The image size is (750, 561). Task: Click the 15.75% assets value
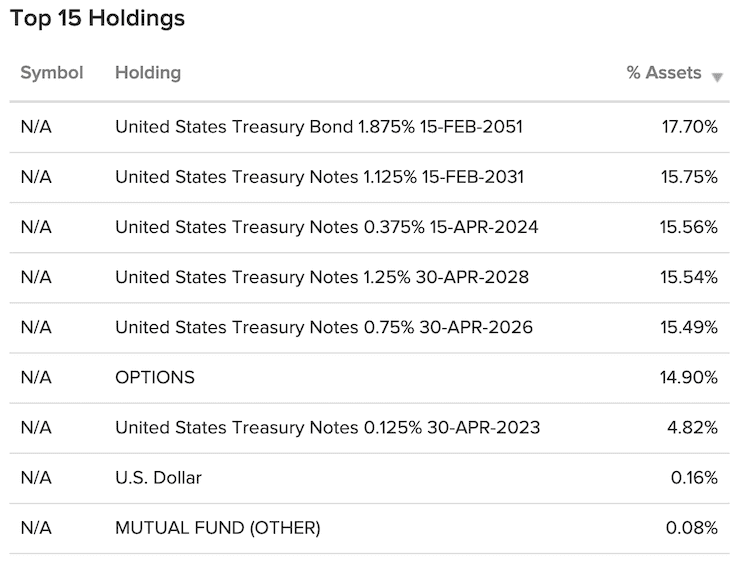[x=689, y=177]
